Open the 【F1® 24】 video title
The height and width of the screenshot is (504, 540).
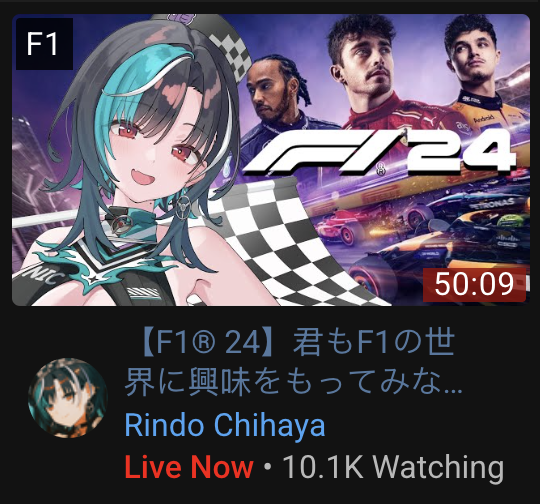coord(293,362)
